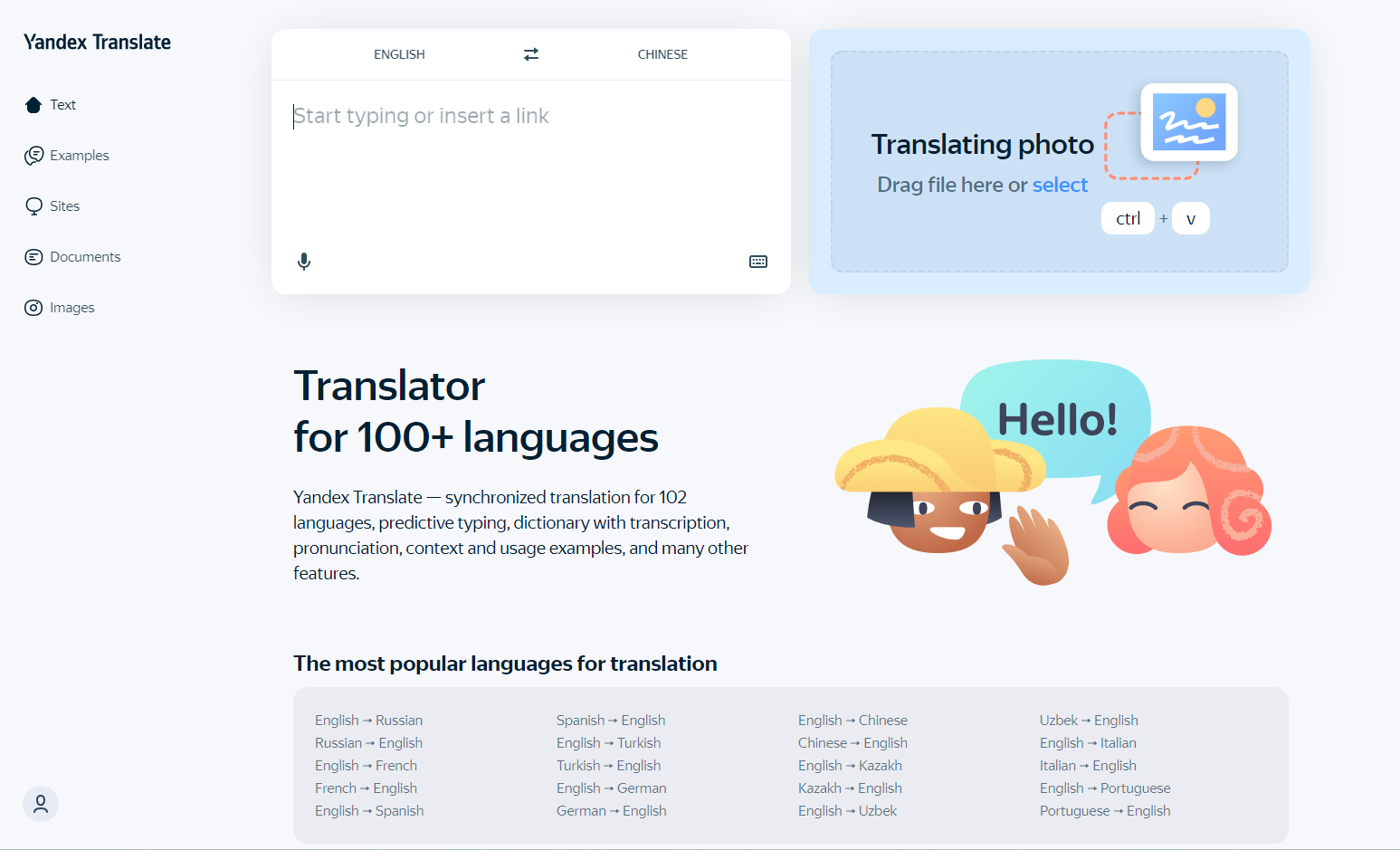
Task: Select English → Chinese language pair
Action: click(852, 721)
